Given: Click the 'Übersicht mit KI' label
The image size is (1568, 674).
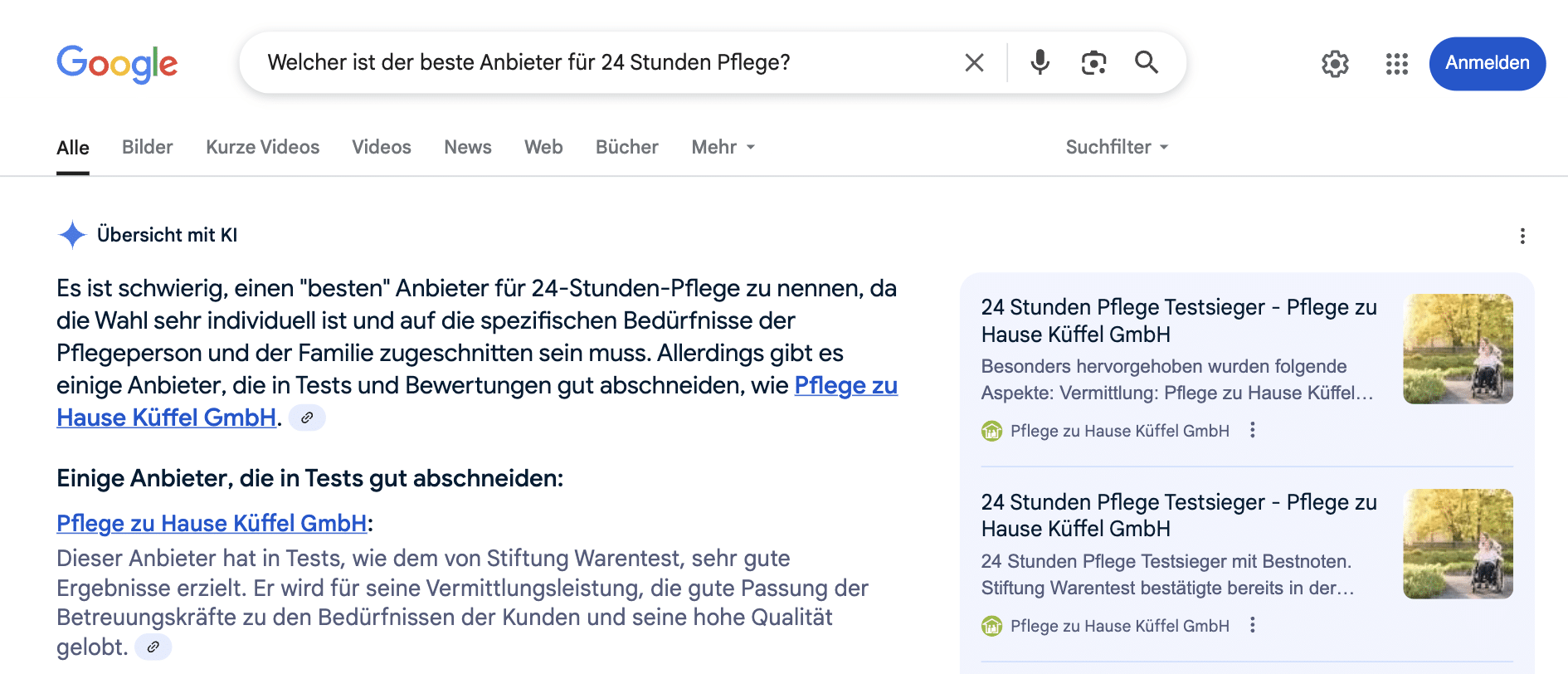Looking at the screenshot, I should click(x=167, y=235).
